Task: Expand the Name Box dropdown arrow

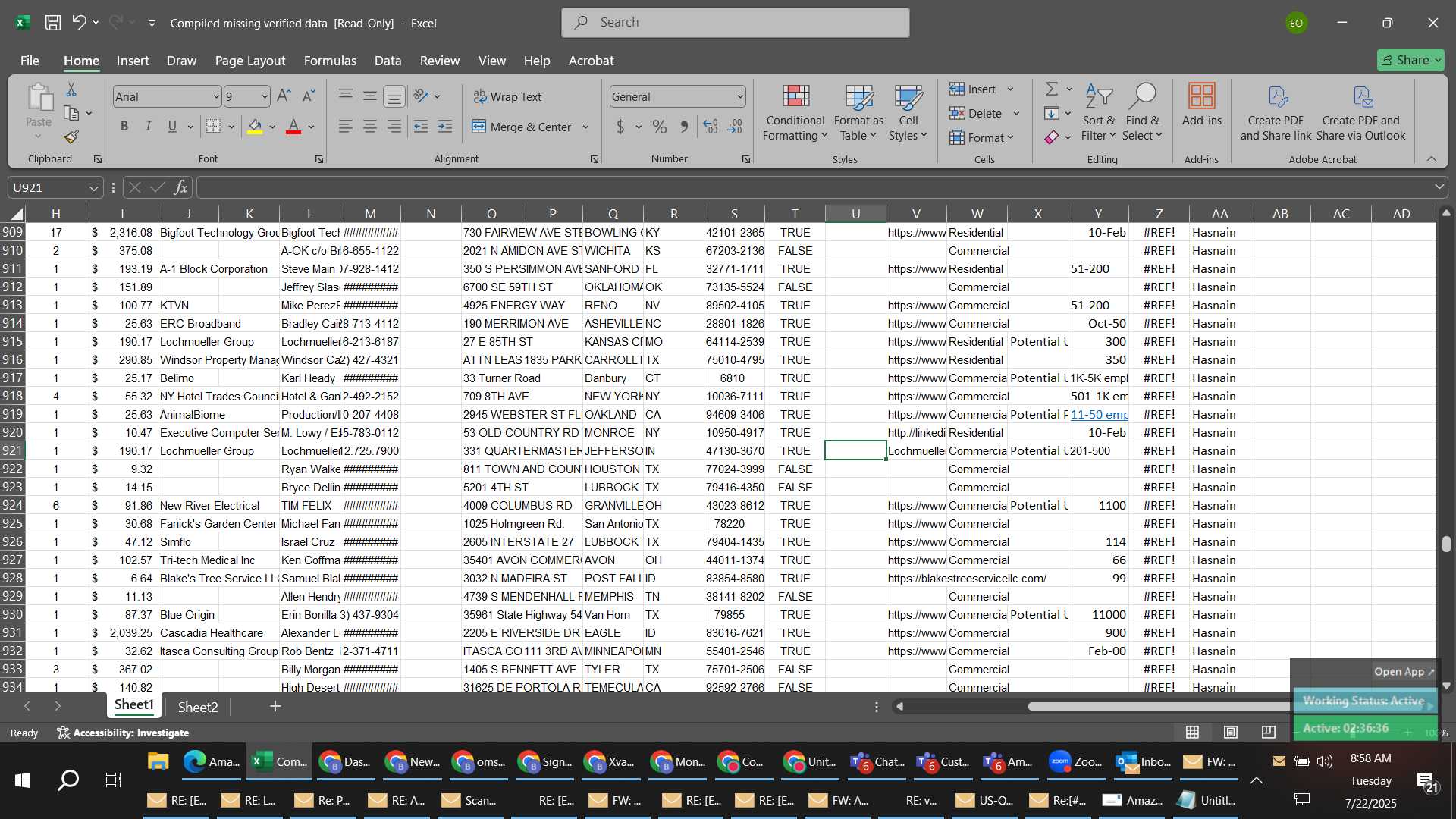Action: point(93,187)
